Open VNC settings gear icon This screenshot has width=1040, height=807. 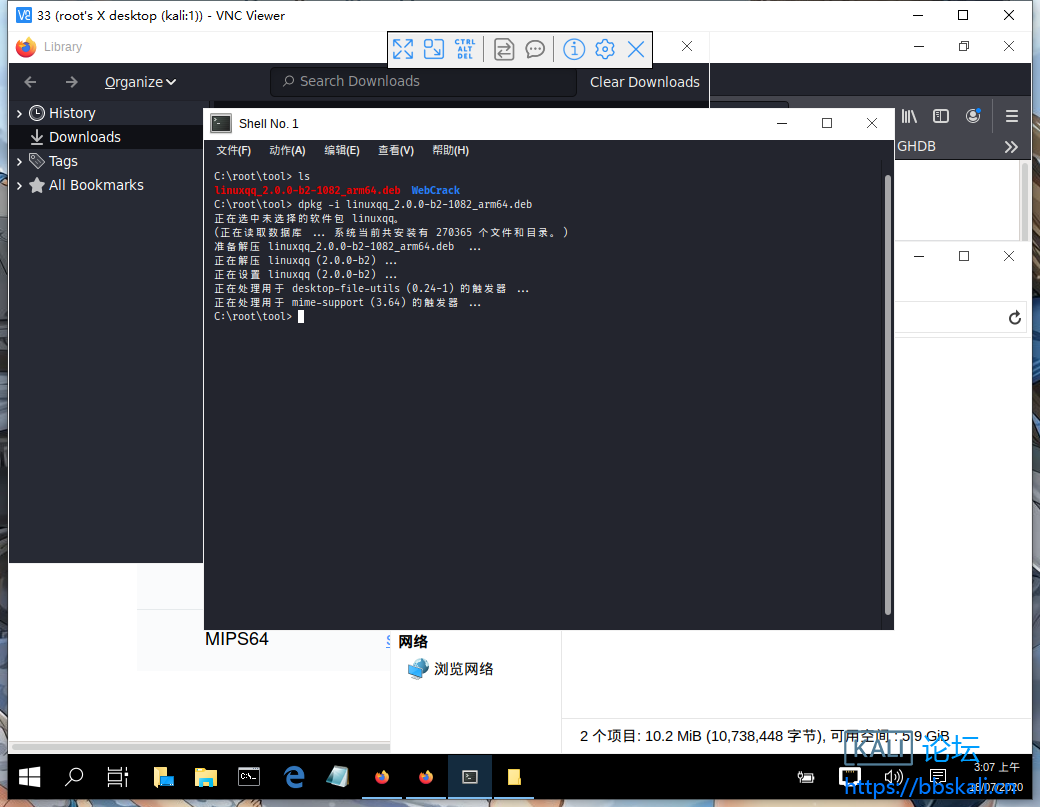click(604, 49)
